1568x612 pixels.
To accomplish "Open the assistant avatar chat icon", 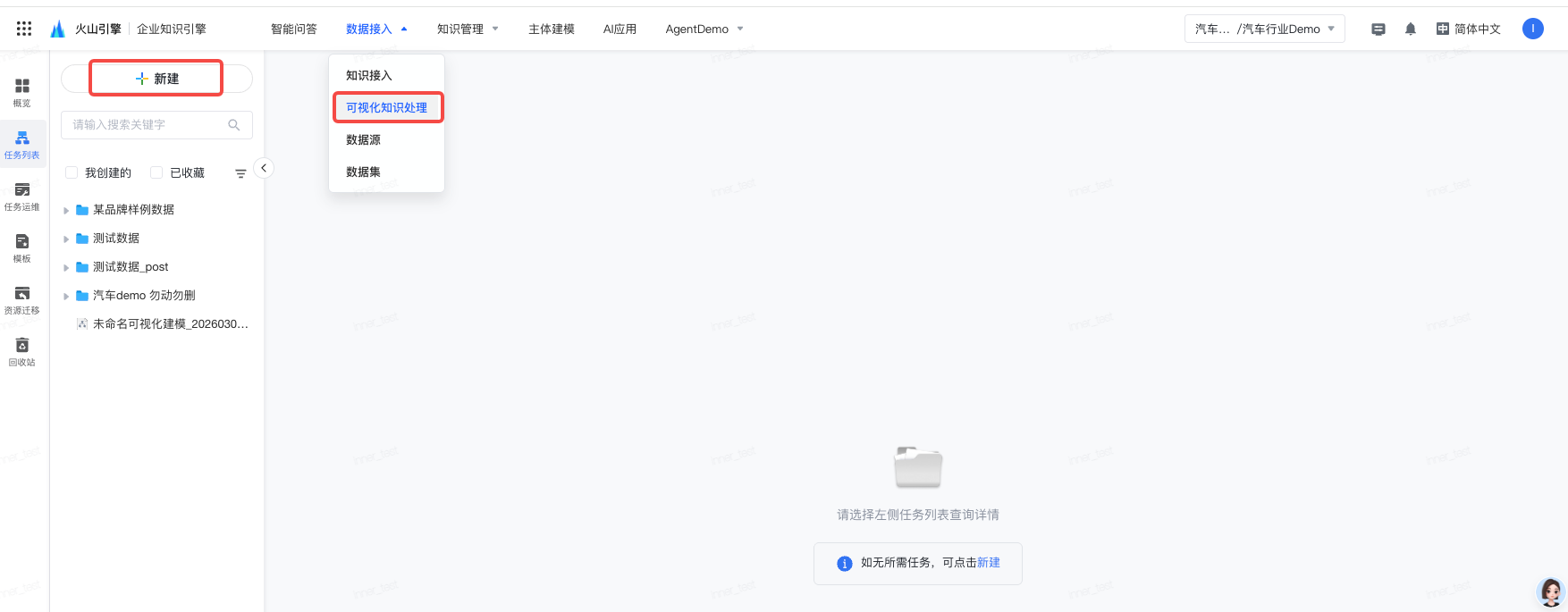I will point(1551,591).
